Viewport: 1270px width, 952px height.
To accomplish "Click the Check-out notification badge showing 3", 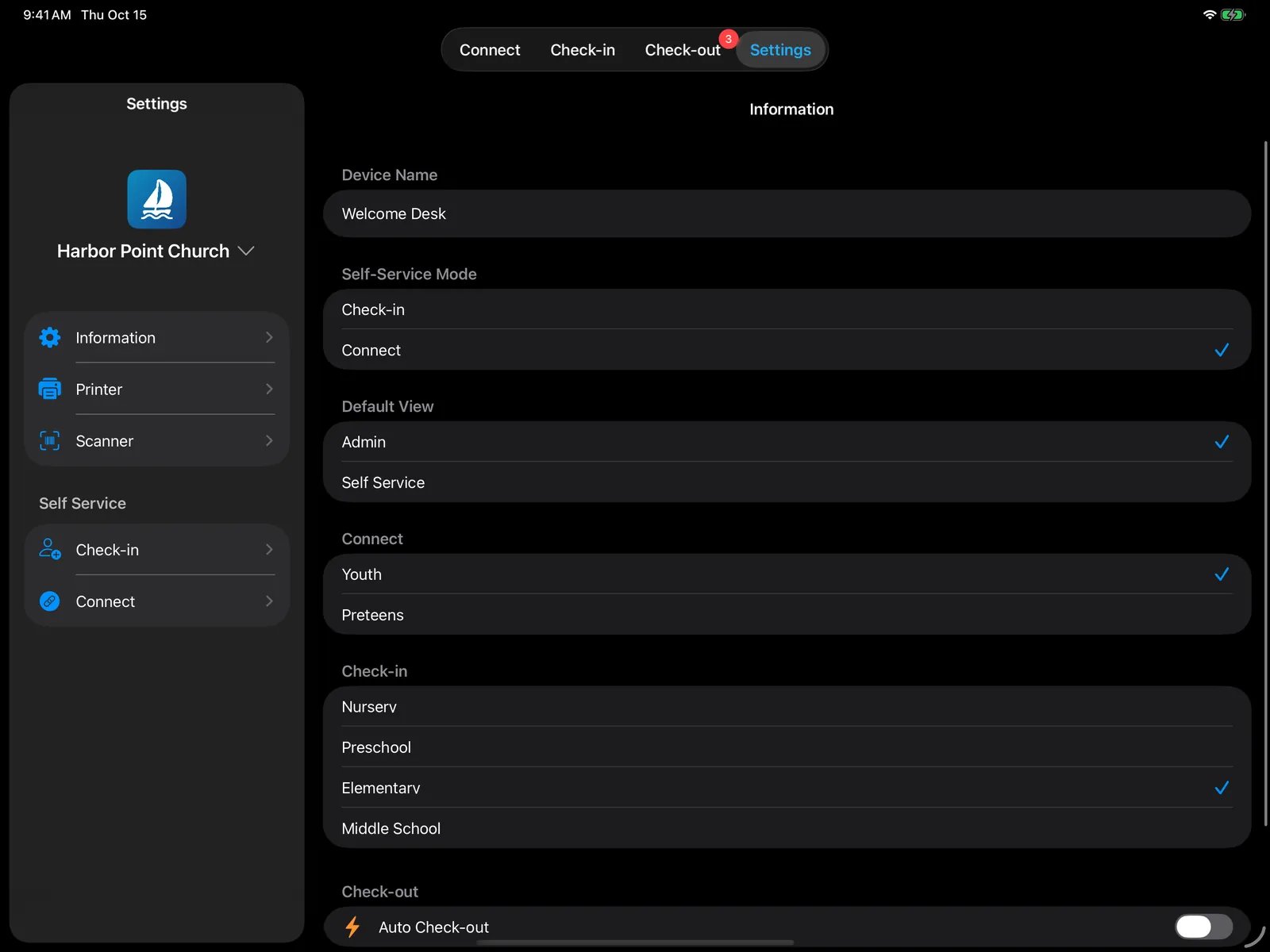I will (729, 39).
